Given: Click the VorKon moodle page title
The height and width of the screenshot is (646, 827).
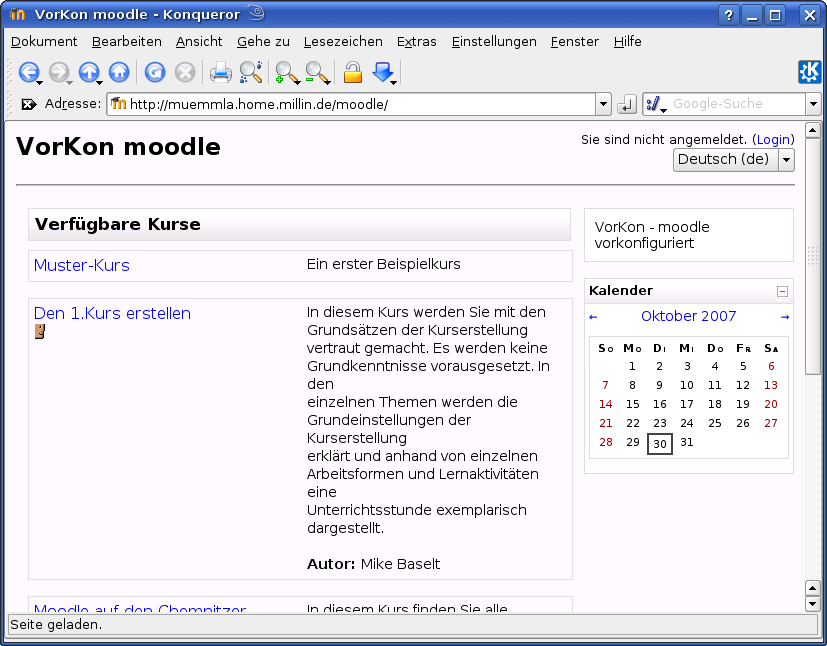Looking at the screenshot, I should (118, 147).
